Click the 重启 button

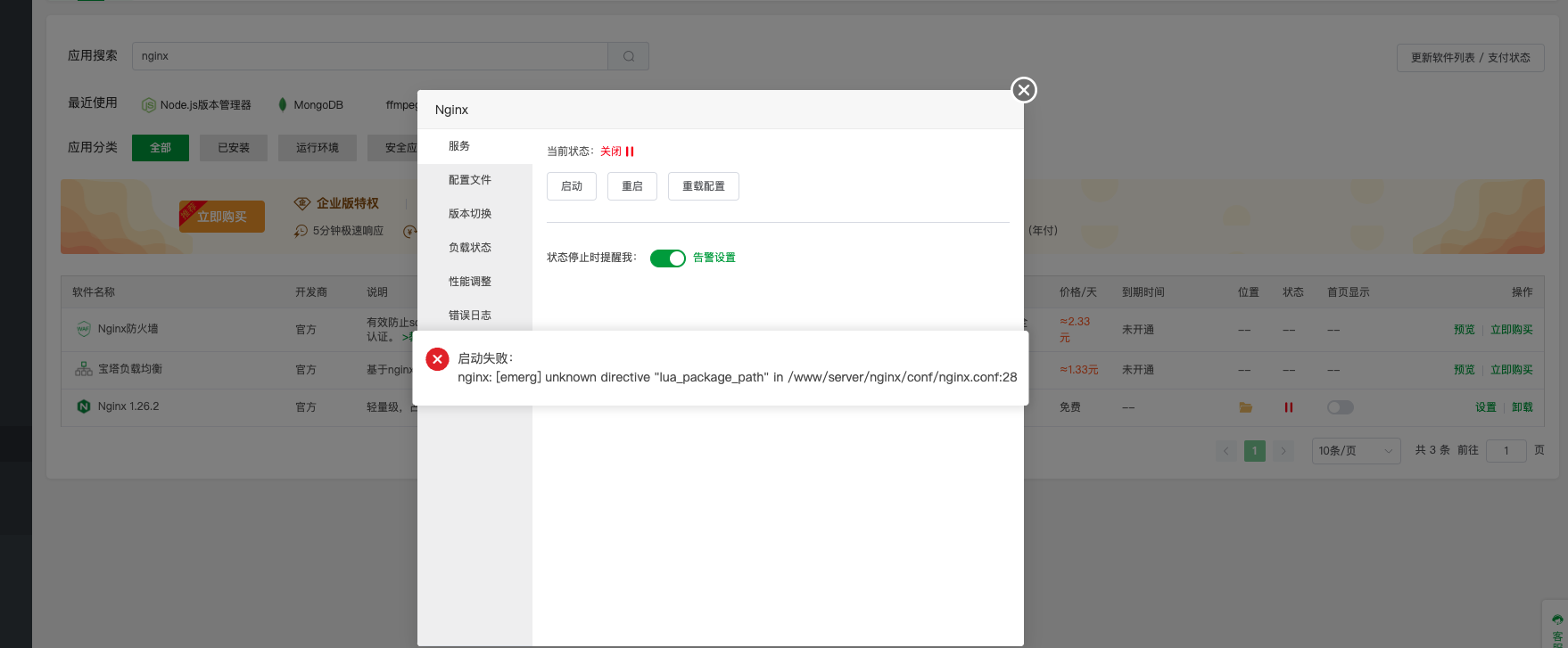coord(632,186)
